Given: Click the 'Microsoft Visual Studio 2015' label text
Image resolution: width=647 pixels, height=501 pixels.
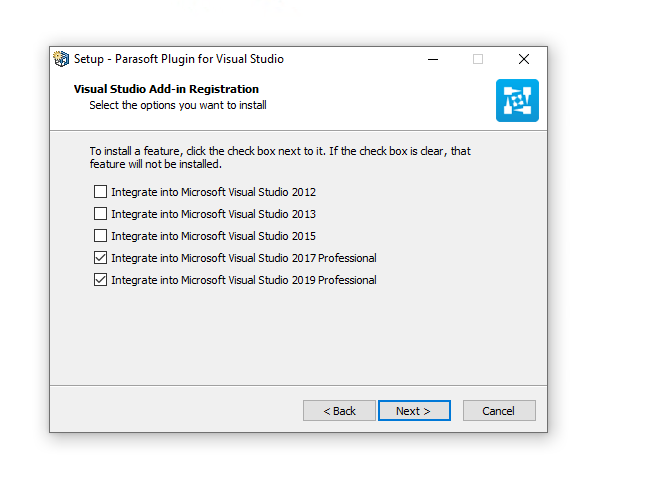Looking at the screenshot, I should click(248, 236).
